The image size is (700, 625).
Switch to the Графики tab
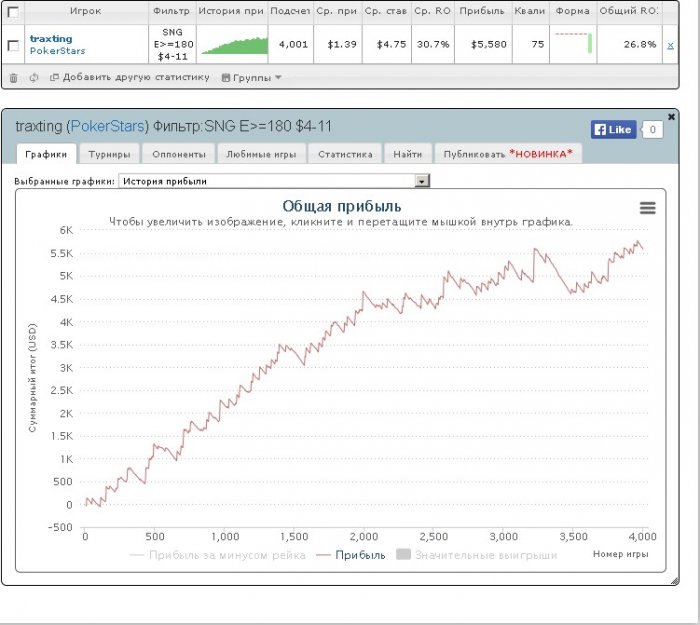[46, 154]
